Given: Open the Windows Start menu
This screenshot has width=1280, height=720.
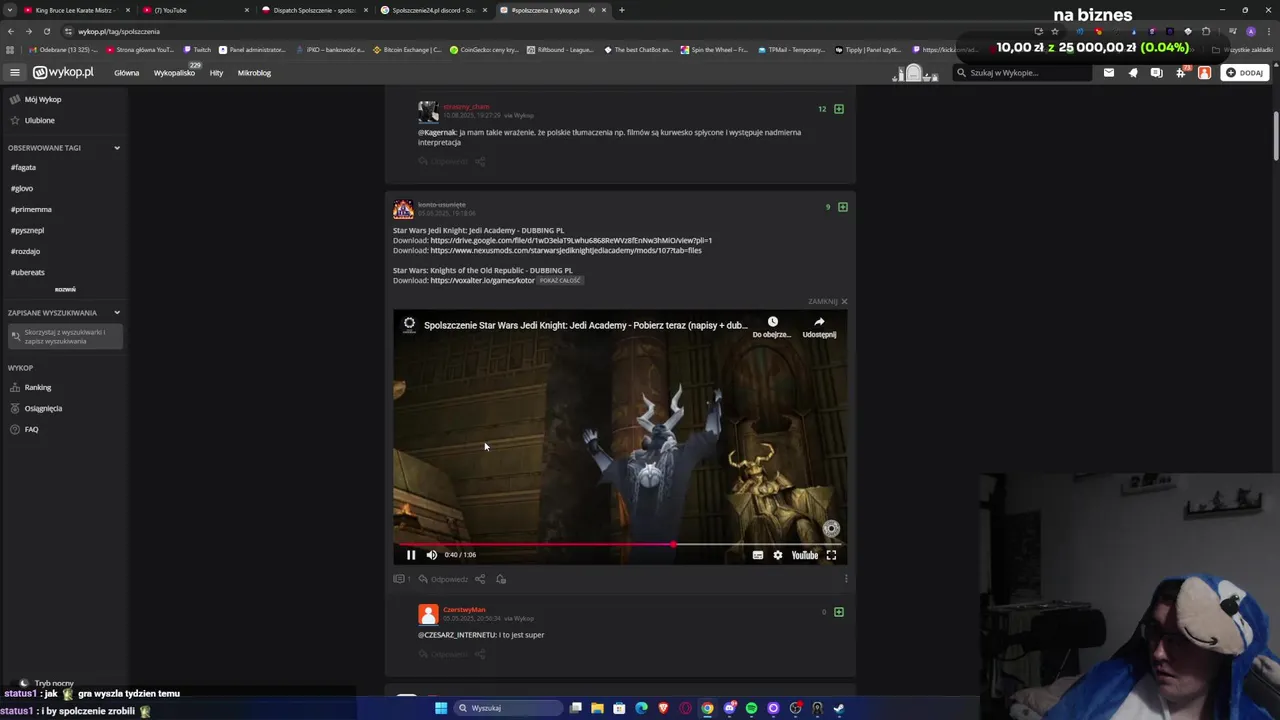Looking at the screenshot, I should pos(441,708).
